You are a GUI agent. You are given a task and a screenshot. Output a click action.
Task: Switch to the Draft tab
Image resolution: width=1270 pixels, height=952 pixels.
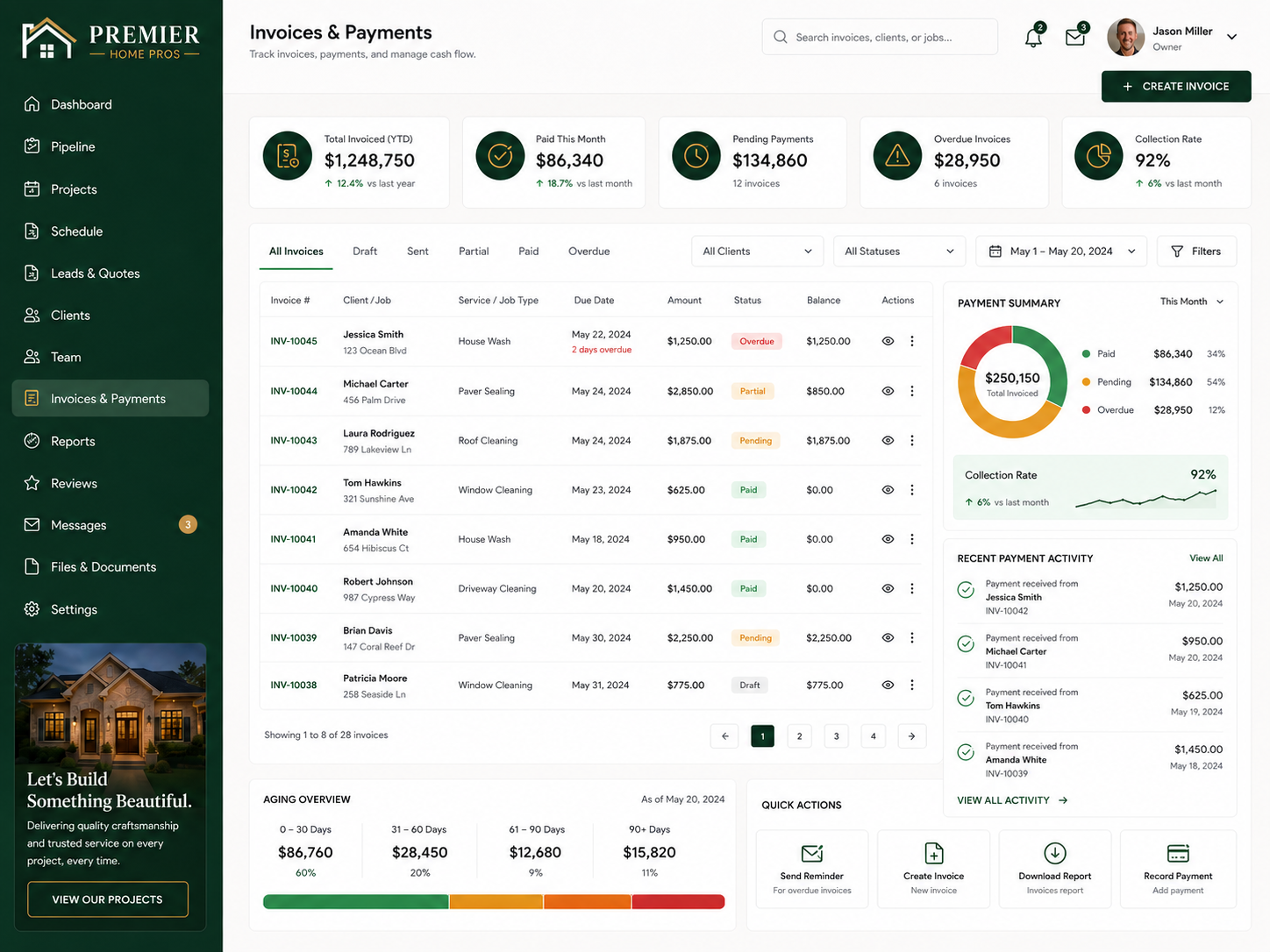pos(365,252)
